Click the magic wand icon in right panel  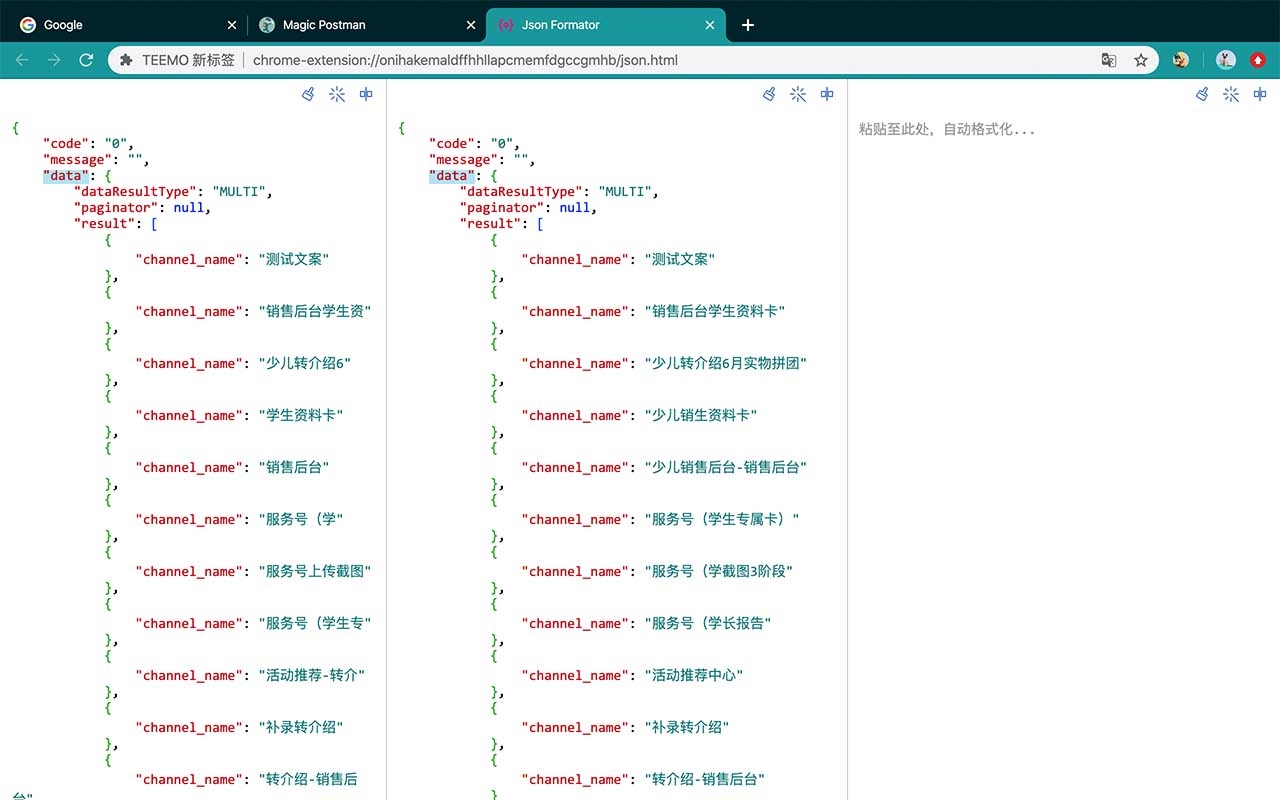click(x=1231, y=94)
